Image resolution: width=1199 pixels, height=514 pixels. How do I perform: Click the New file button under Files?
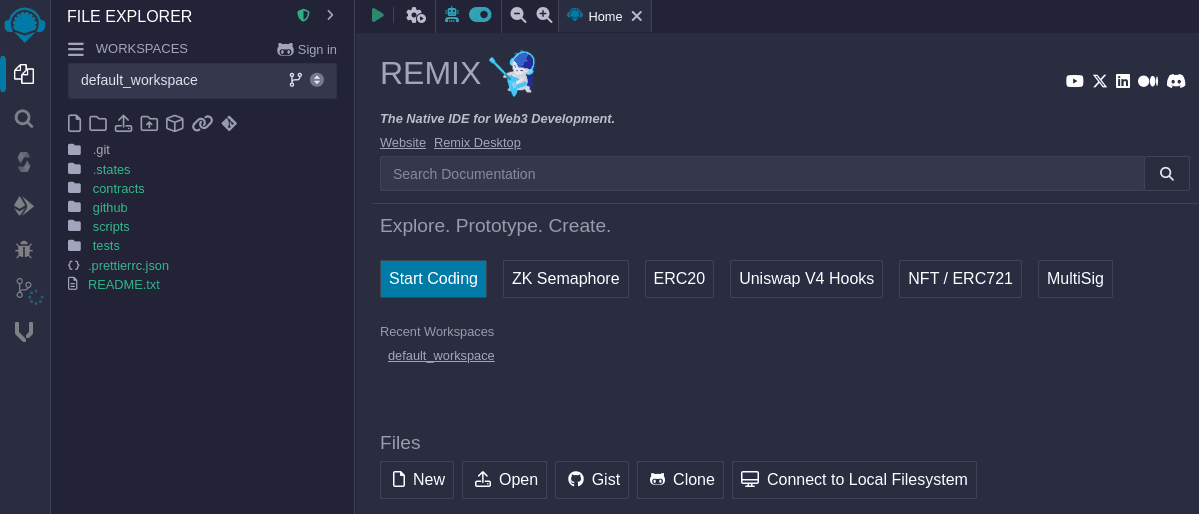click(x=417, y=480)
